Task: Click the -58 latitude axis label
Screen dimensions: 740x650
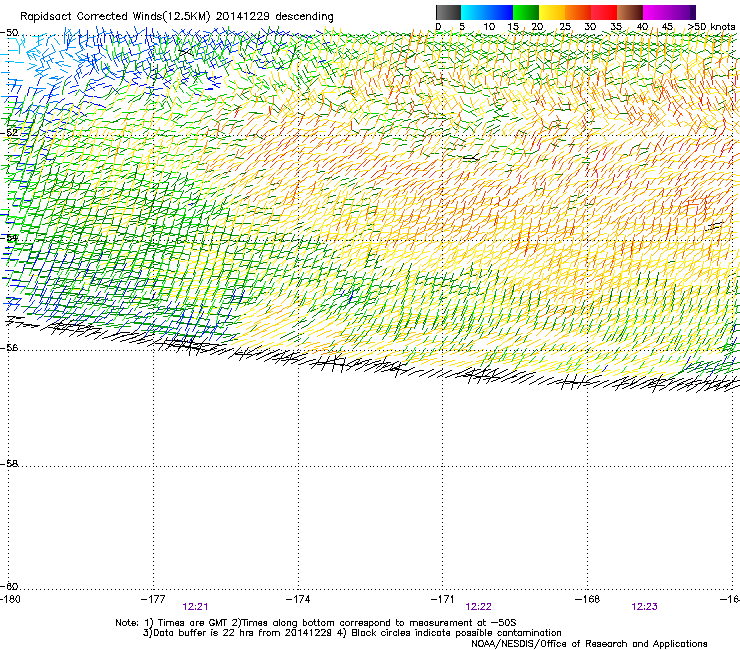Action: (9, 464)
